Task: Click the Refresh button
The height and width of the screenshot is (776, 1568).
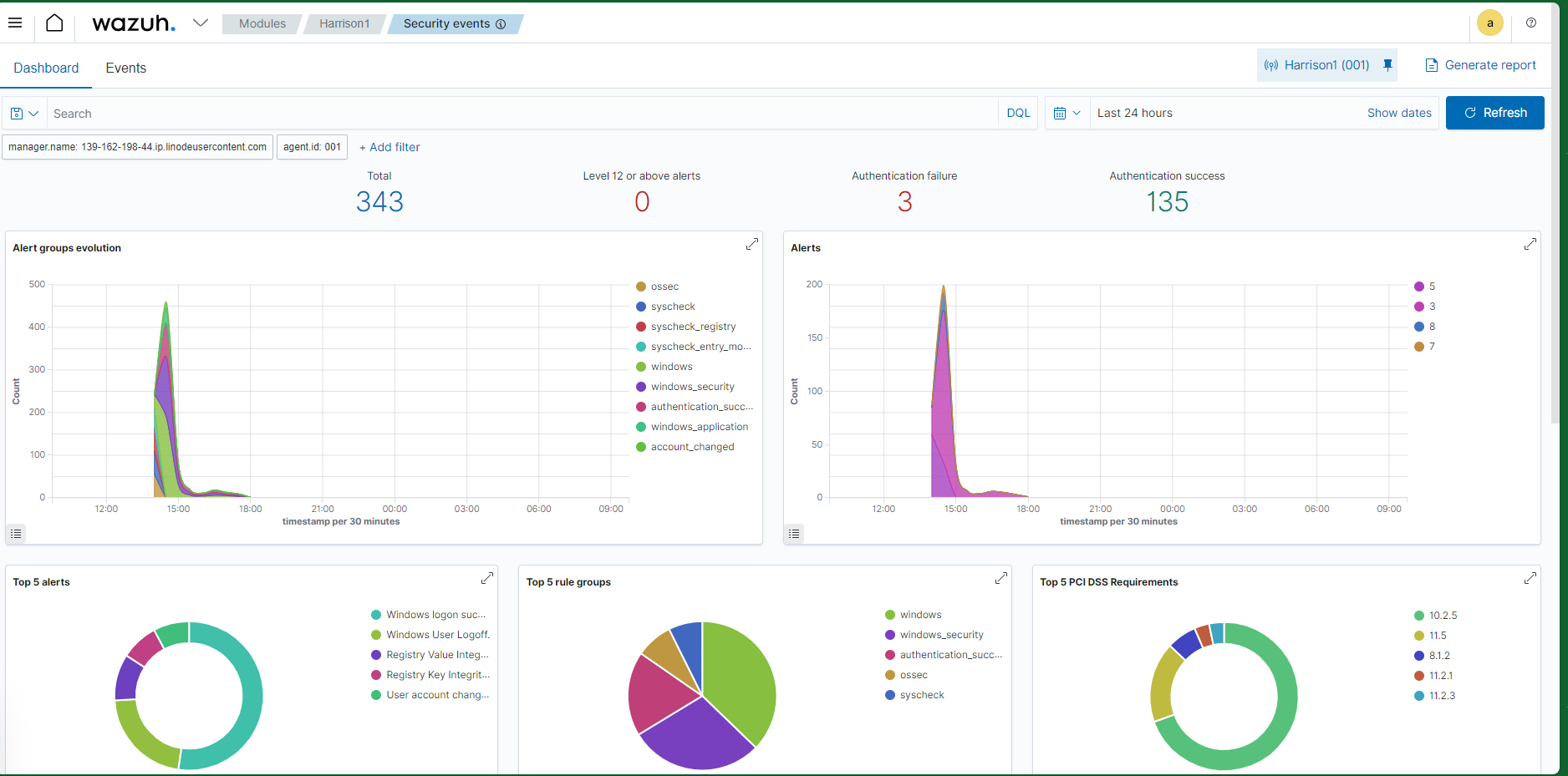Action: coord(1494,113)
